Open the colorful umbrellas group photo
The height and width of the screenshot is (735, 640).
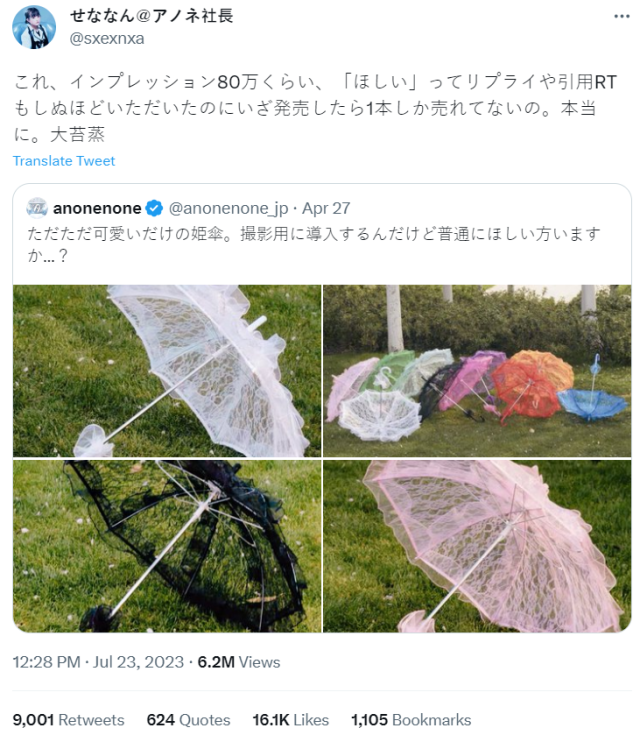pos(477,371)
